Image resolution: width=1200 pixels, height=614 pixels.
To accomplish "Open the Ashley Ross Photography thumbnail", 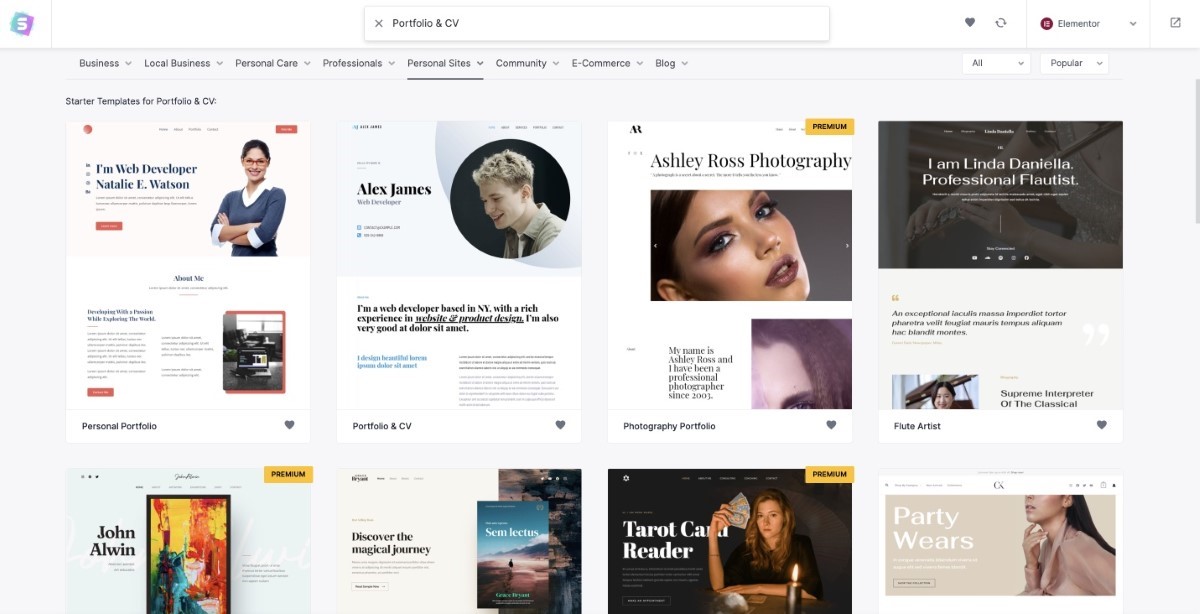I will [730, 265].
